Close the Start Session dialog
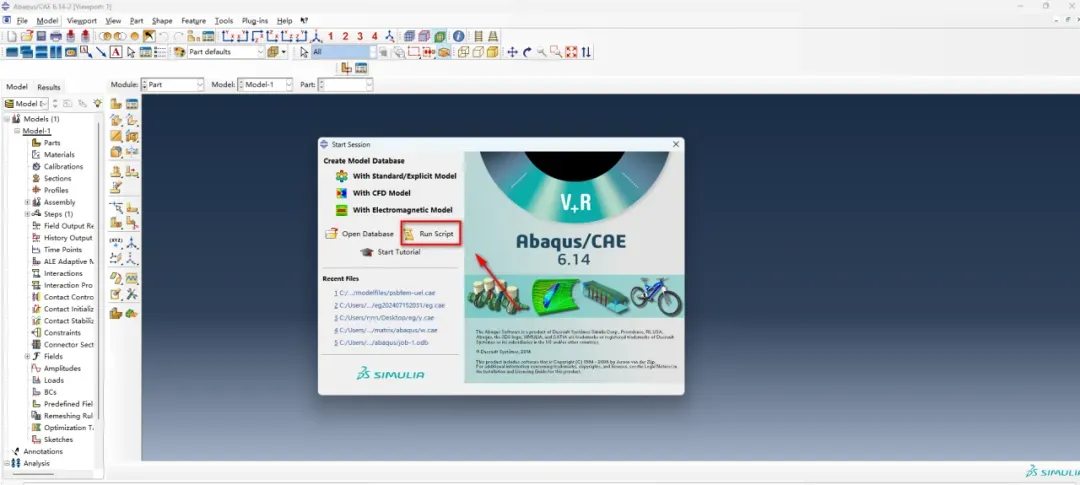1080x485 pixels. pos(676,144)
